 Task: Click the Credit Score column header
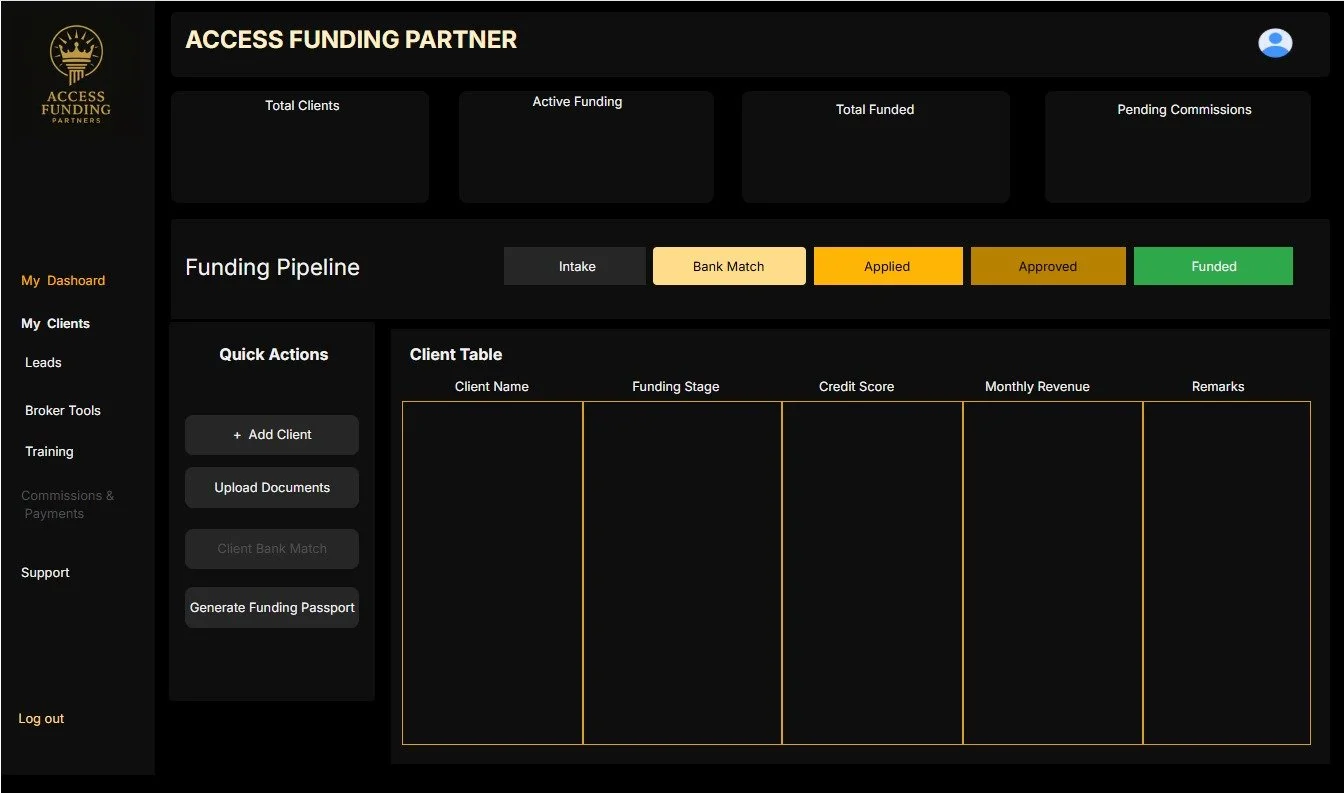click(857, 387)
